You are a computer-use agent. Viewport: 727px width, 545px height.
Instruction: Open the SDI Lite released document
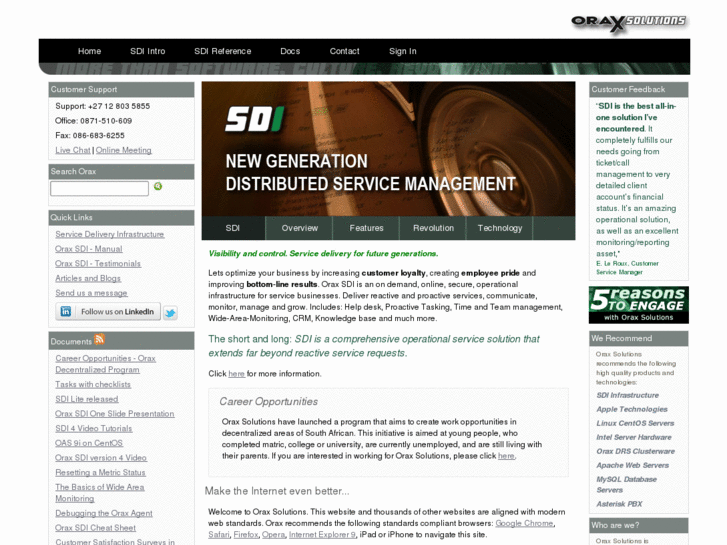point(87,399)
